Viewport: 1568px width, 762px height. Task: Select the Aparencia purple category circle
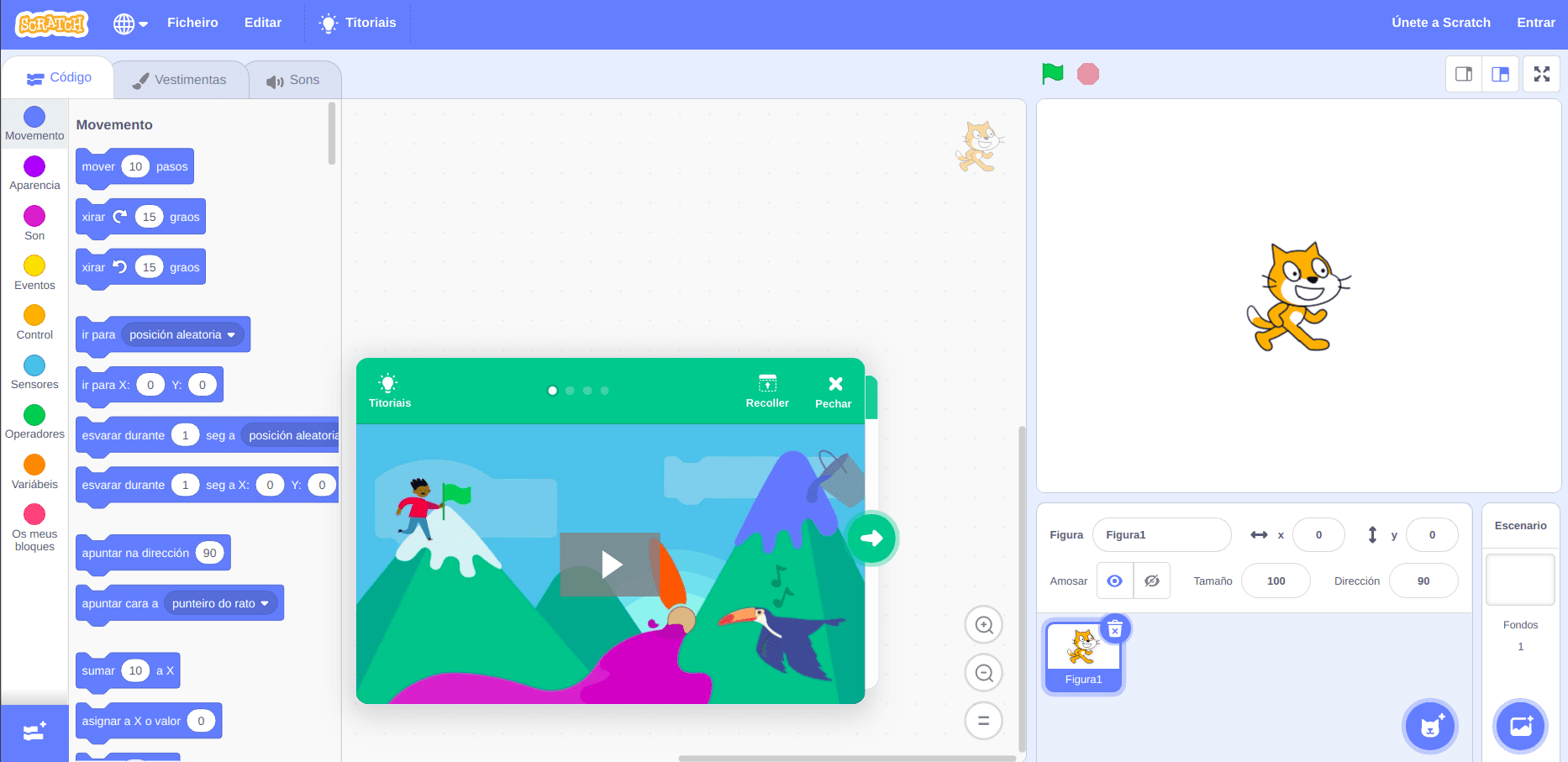click(x=34, y=166)
